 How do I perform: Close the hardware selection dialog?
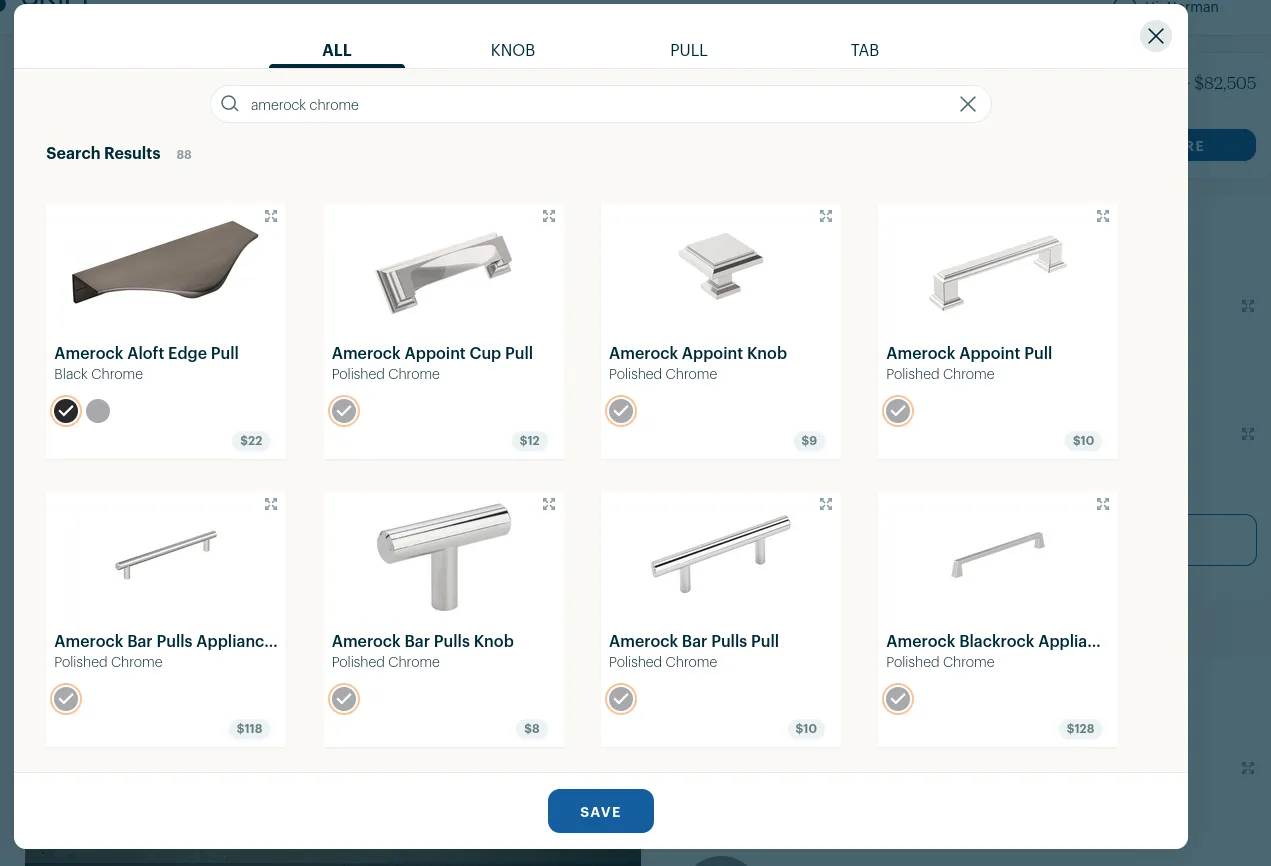click(x=1156, y=36)
